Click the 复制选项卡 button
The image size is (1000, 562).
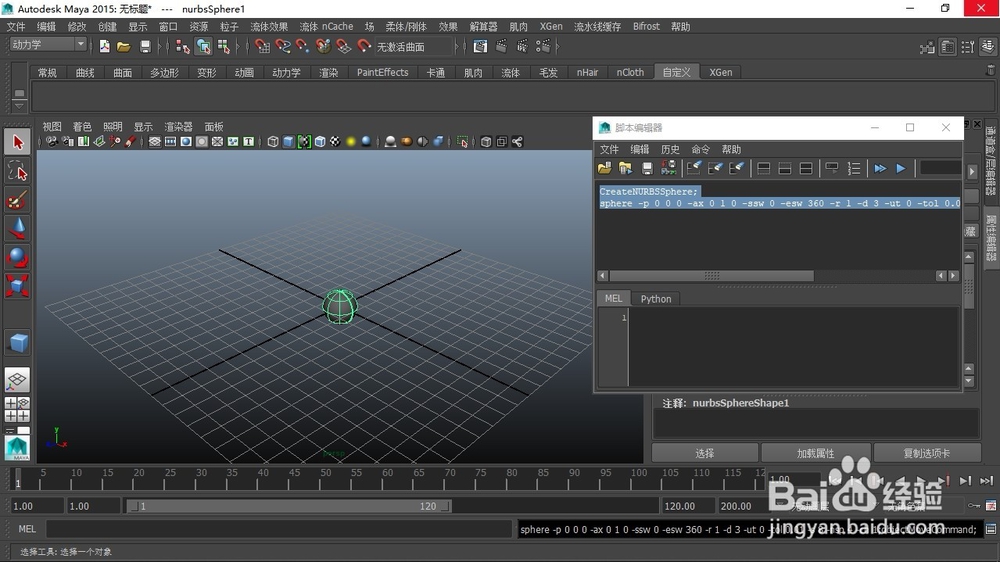[927, 453]
